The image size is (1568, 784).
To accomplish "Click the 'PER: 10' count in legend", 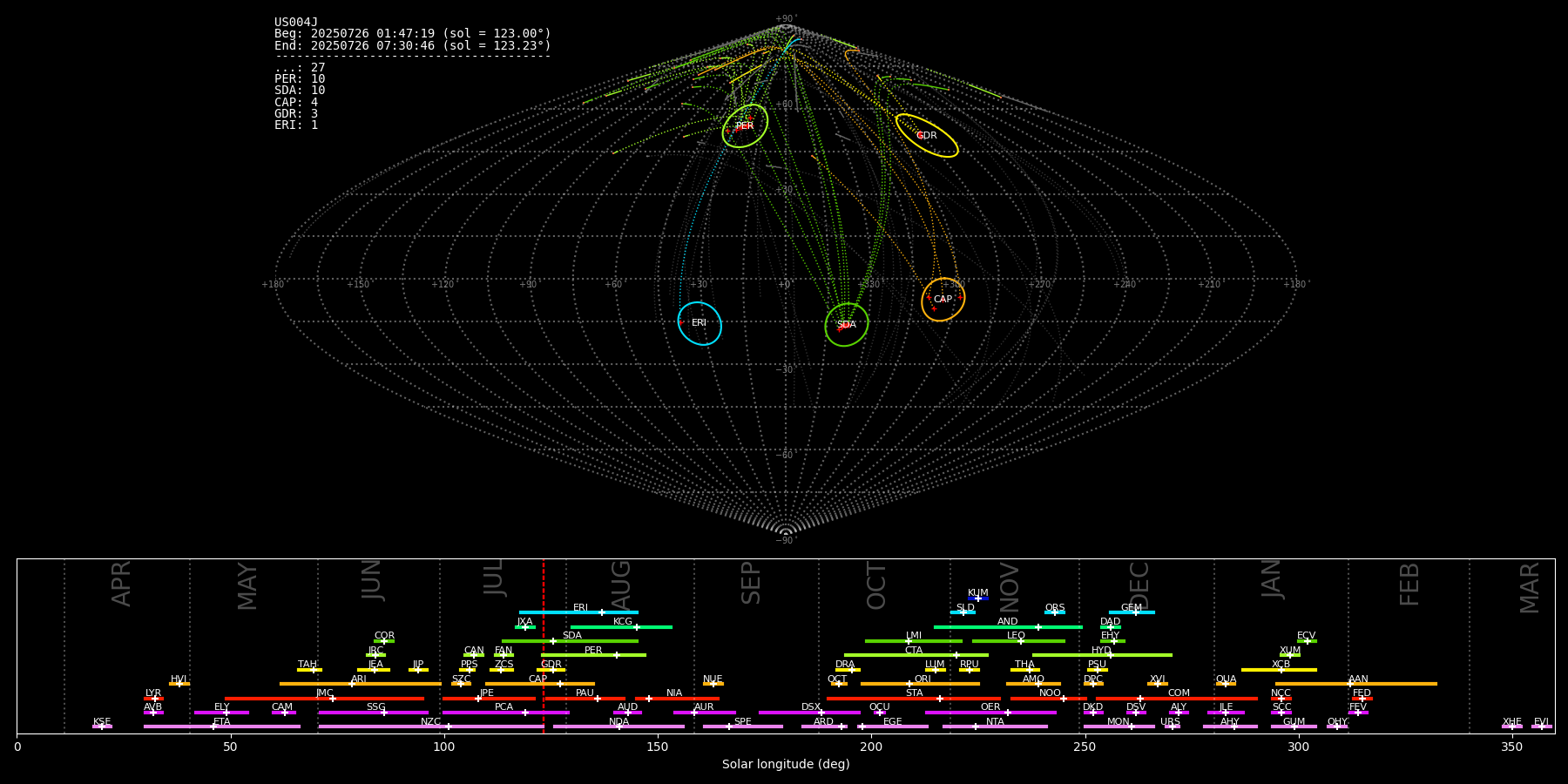I will (300, 79).
